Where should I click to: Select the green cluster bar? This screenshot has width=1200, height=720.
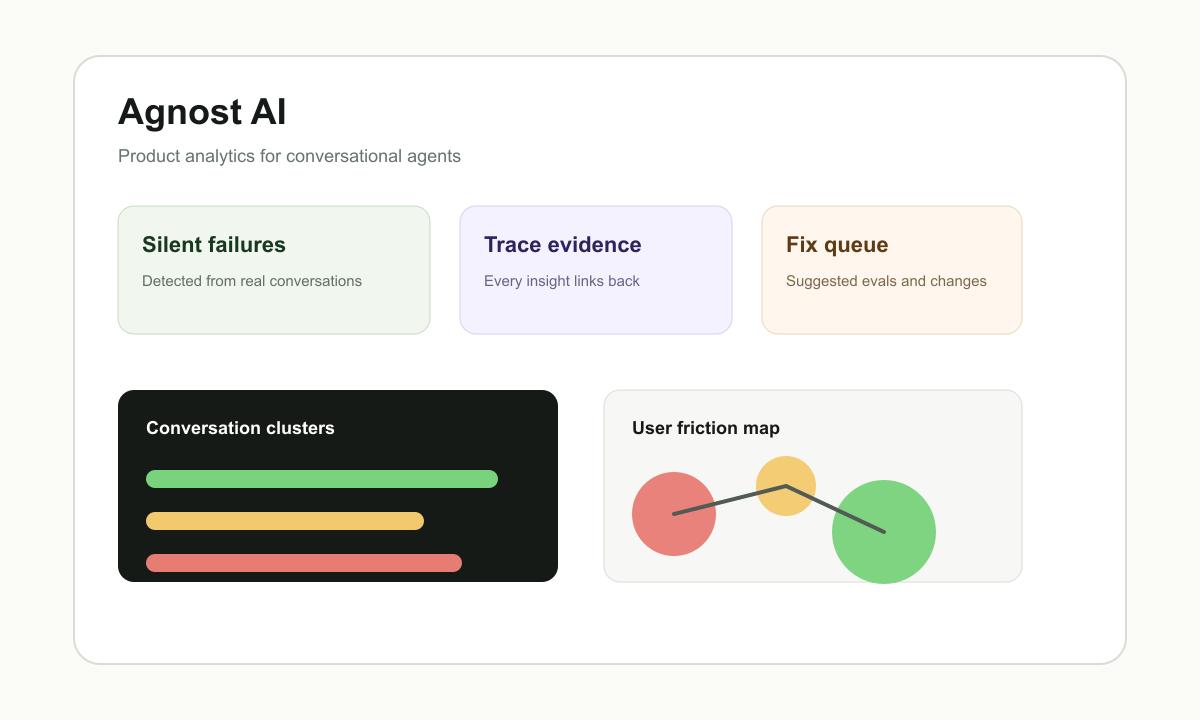coord(322,479)
